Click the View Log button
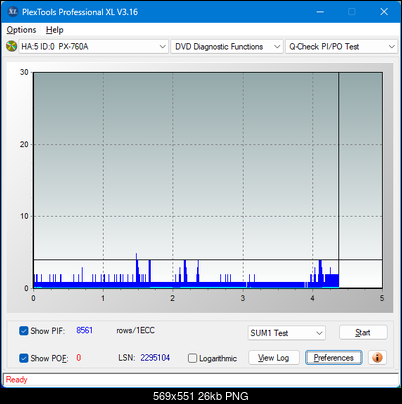Image resolution: width=402 pixels, height=404 pixels. [x=274, y=358]
